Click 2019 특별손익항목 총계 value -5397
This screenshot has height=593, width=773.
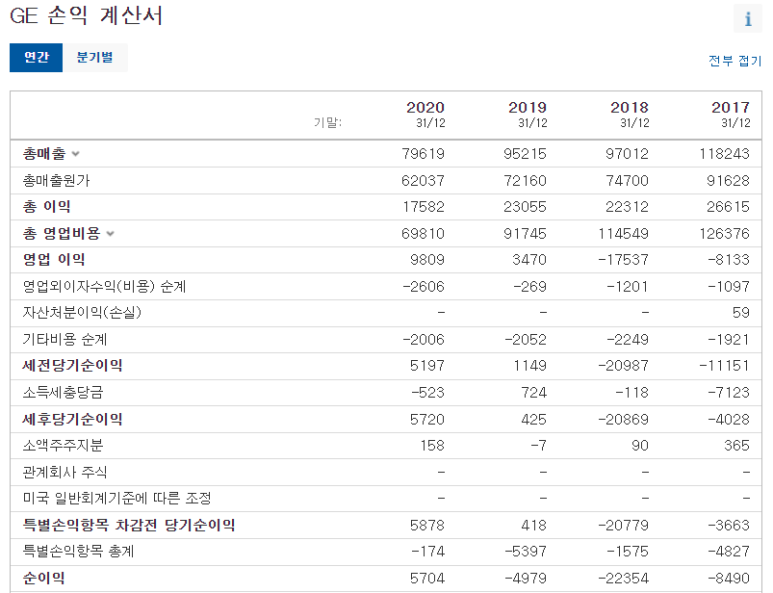tap(526, 551)
